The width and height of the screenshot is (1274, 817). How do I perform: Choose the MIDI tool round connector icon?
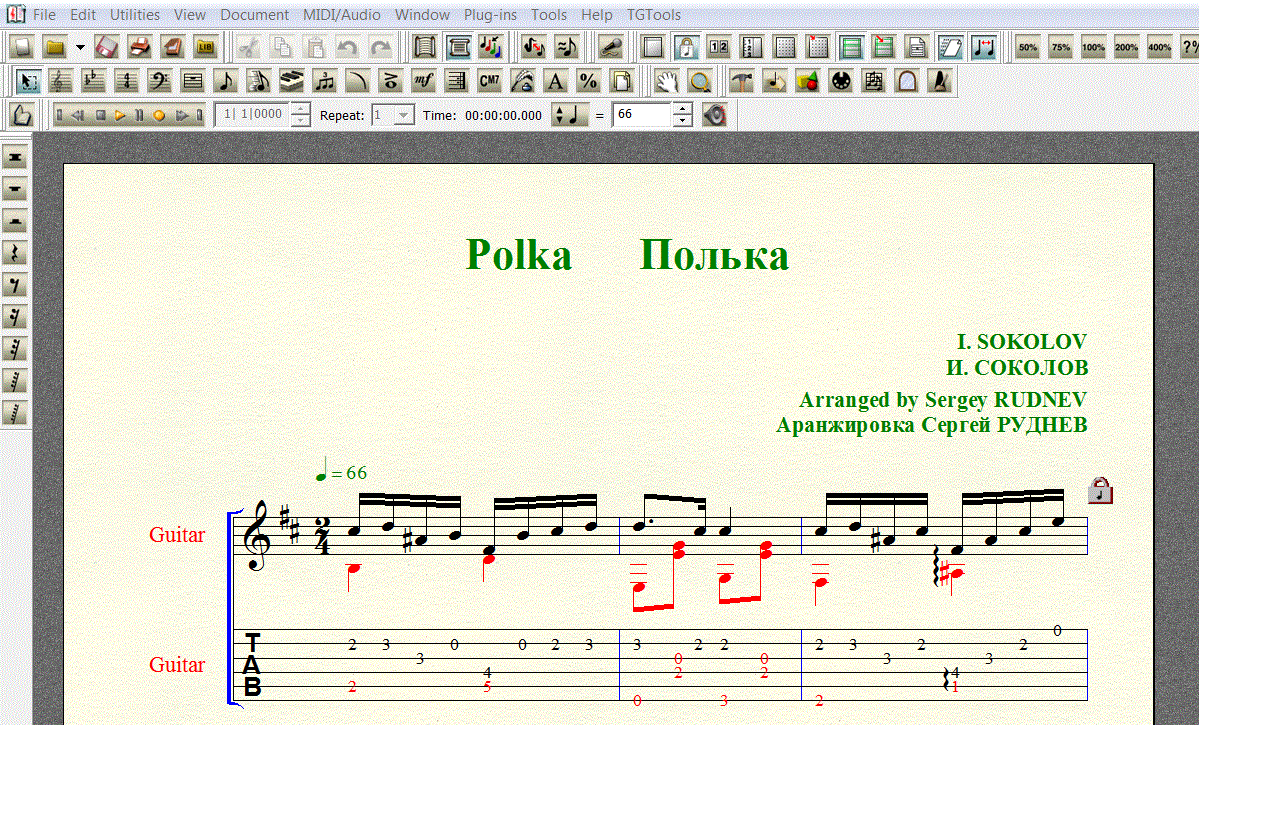(x=840, y=81)
